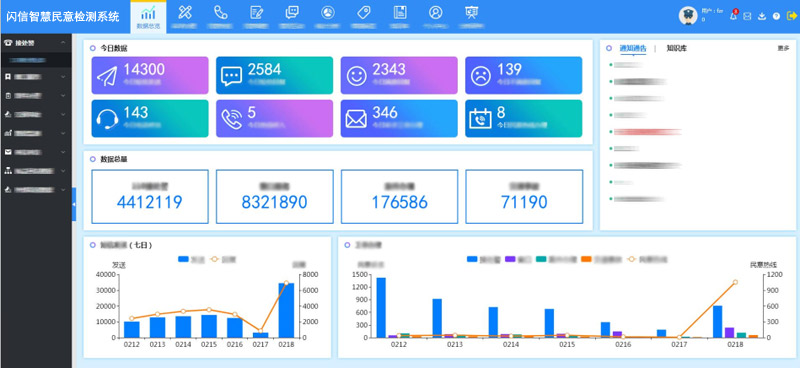Toggle orange line legend in seven-day chart
This screenshot has width=800, height=368.
[222, 259]
